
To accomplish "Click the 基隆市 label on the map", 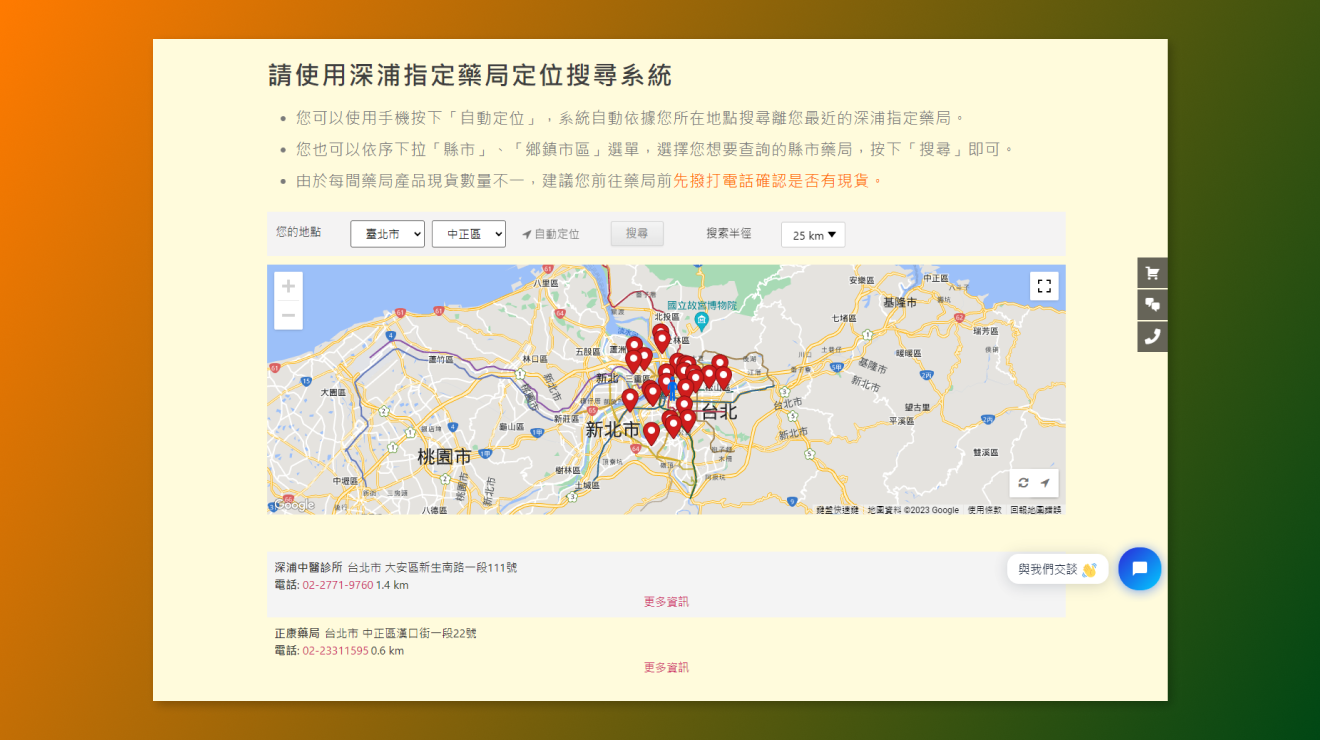I will (x=899, y=301).
